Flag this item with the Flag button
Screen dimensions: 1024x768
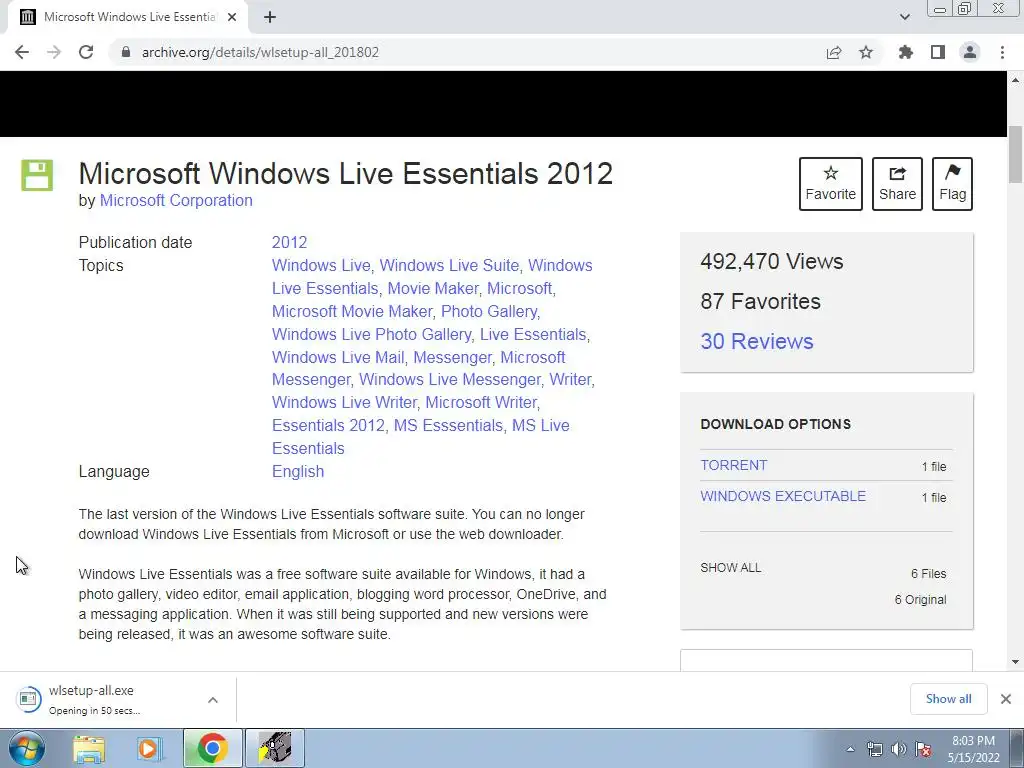click(952, 184)
